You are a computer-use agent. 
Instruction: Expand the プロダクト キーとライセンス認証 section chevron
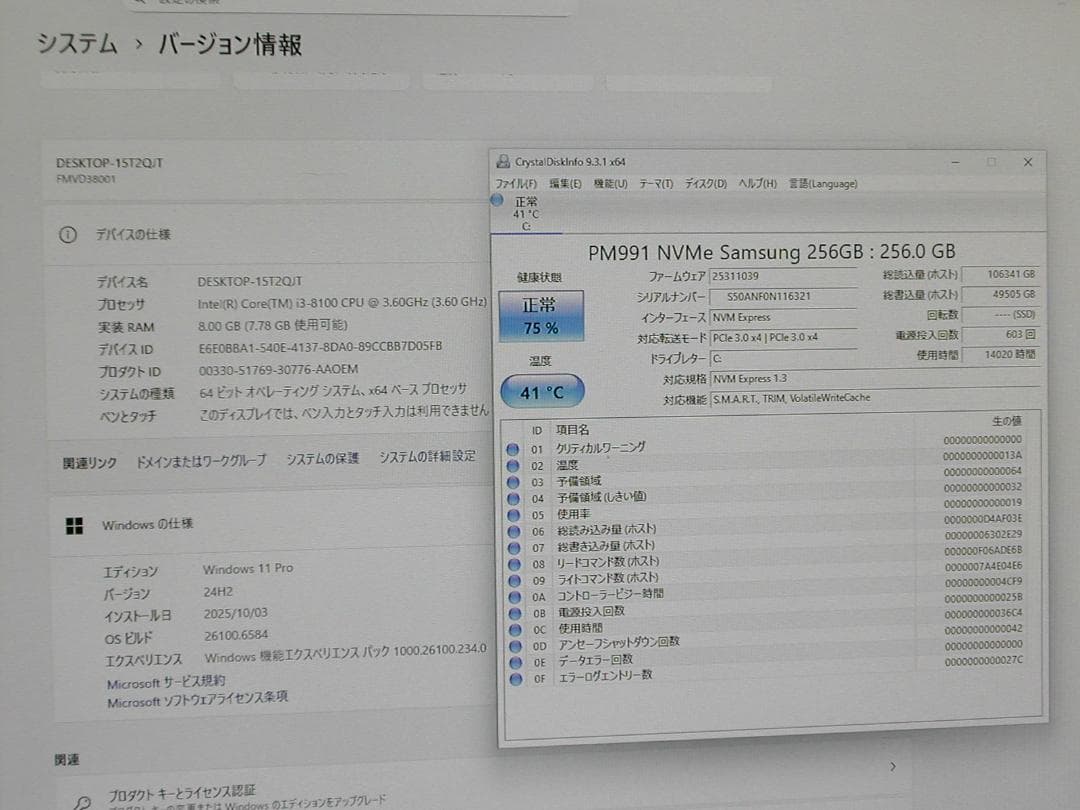pos(891,766)
